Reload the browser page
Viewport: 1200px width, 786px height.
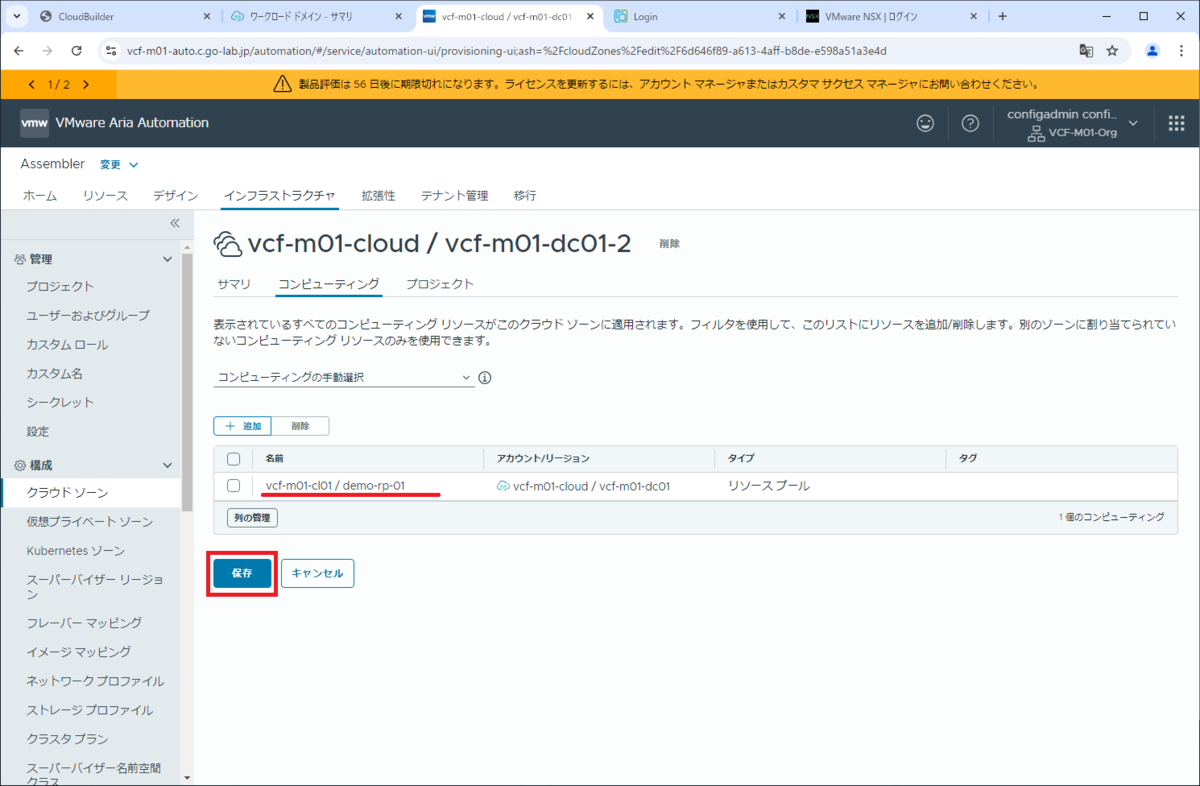[x=77, y=51]
